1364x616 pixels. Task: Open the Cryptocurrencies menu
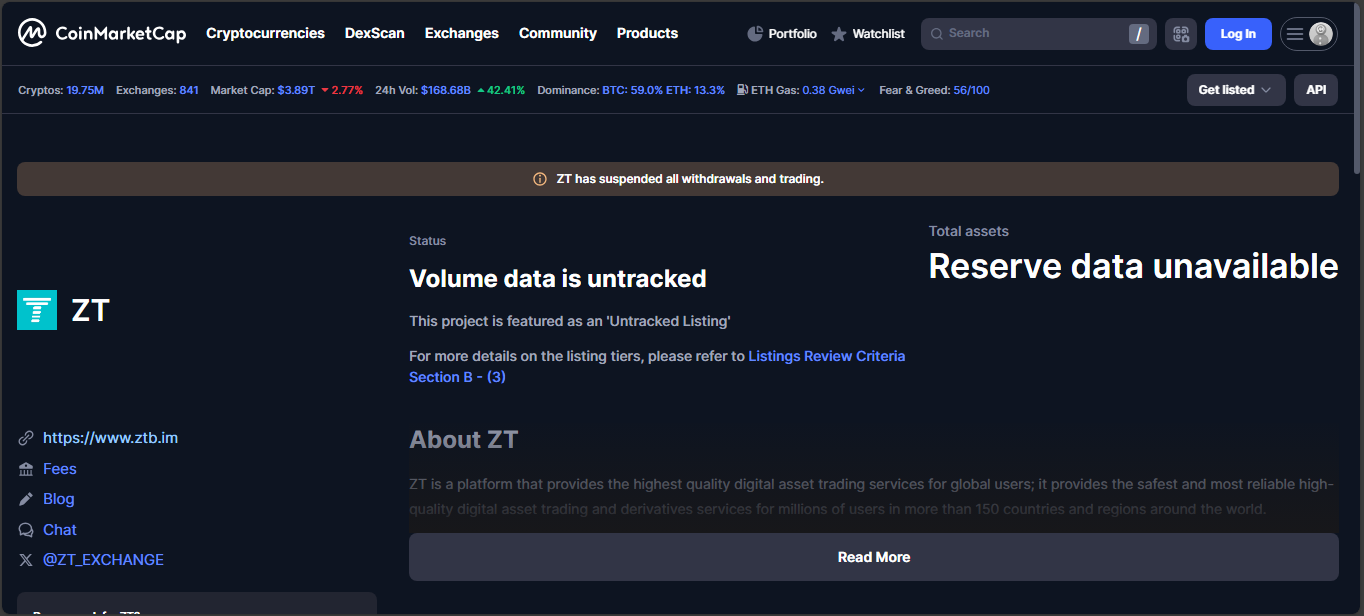[x=265, y=33]
